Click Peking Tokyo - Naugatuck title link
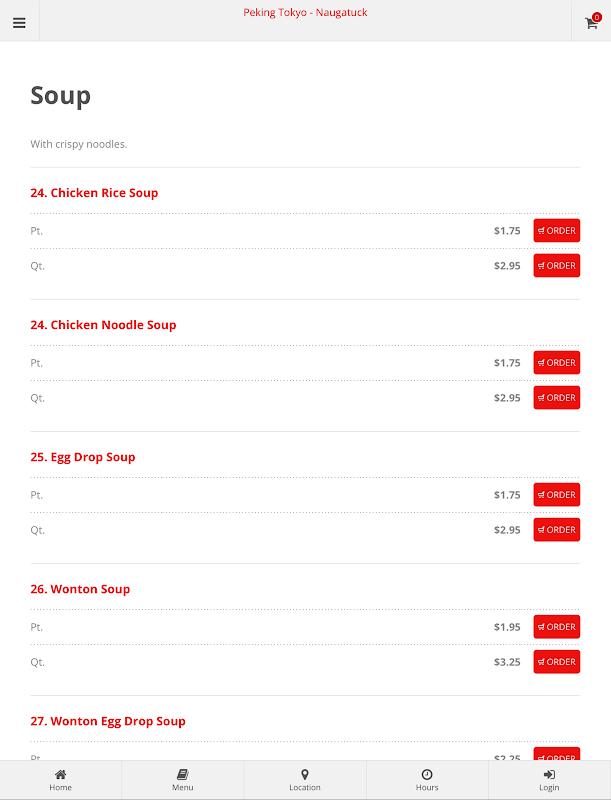The image size is (611, 800). coord(305,12)
